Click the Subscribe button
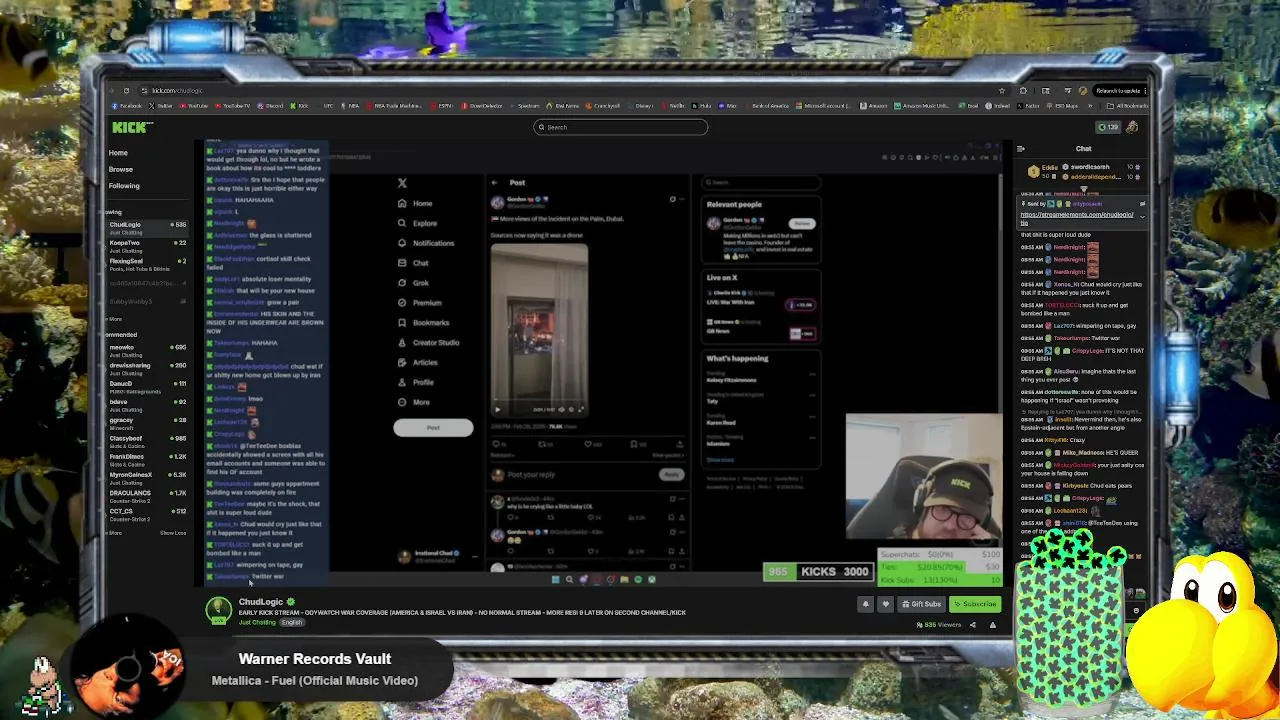The image size is (1280, 720). (974, 604)
